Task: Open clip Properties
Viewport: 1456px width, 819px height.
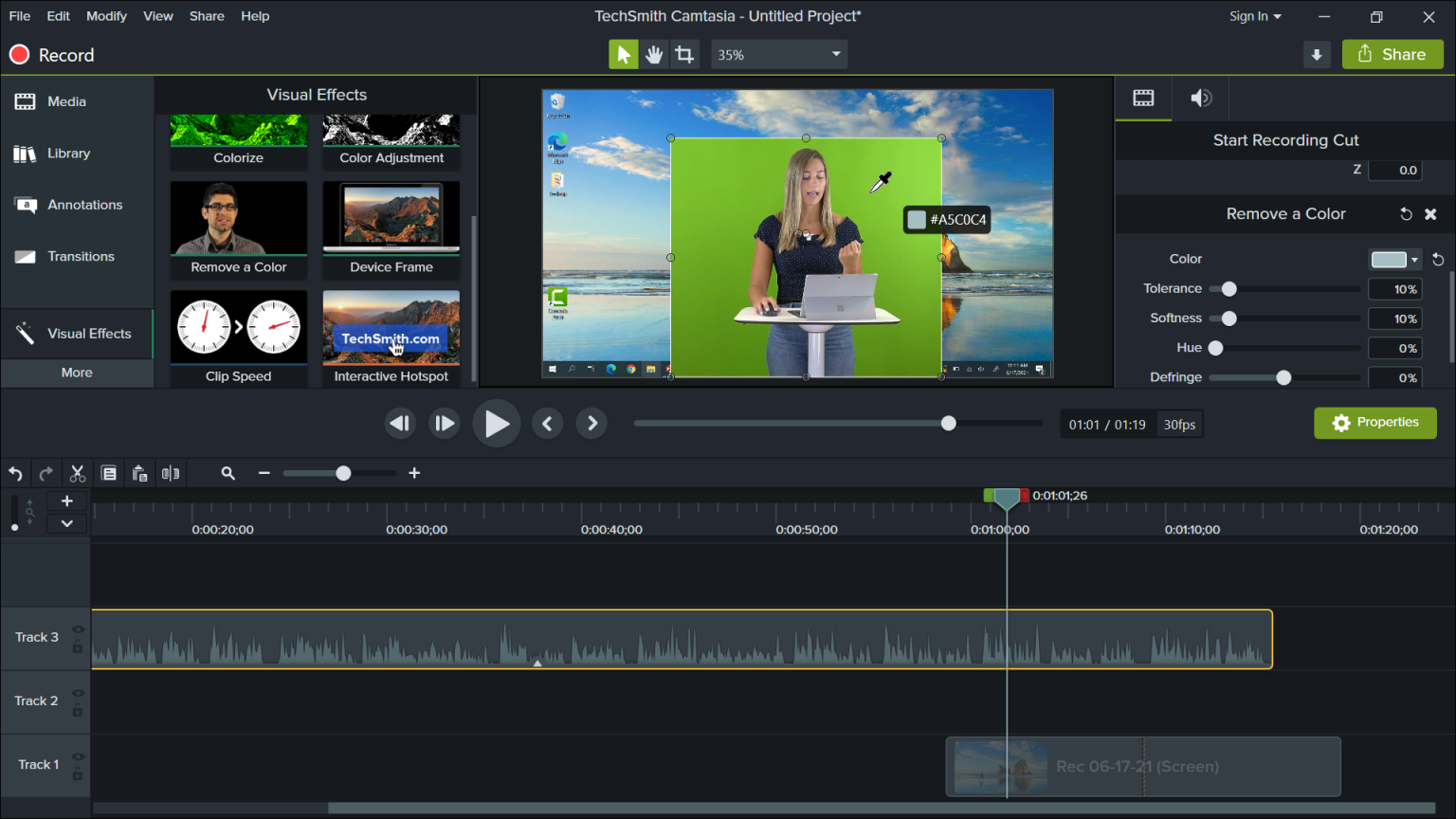Action: click(1374, 423)
